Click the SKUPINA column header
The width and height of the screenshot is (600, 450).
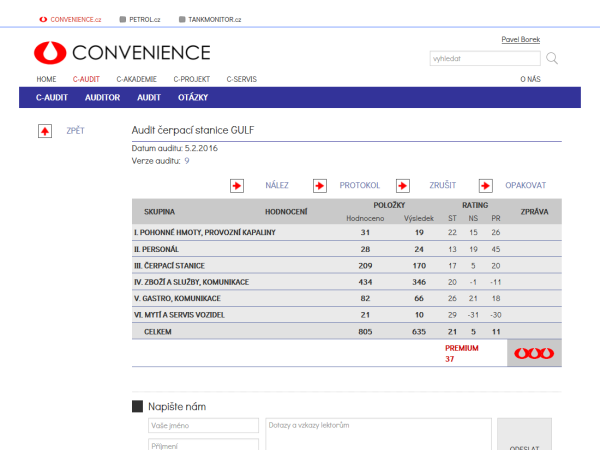(x=159, y=212)
